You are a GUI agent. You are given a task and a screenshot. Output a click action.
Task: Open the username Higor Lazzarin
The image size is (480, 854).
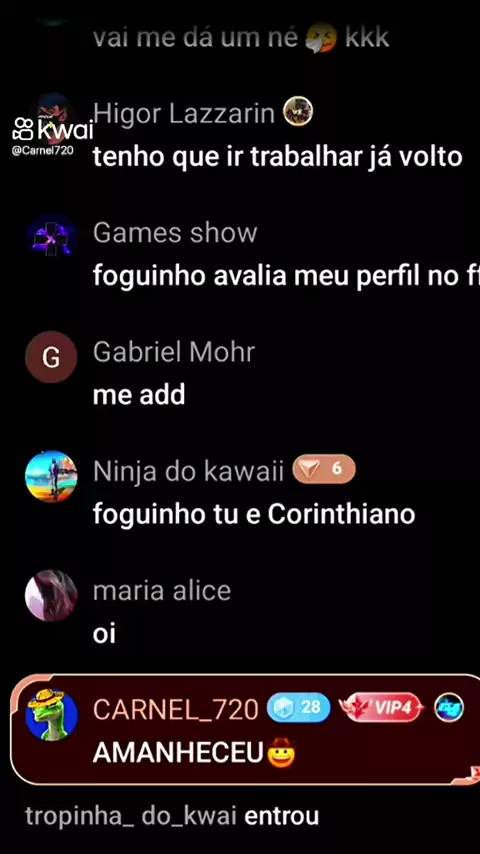(x=184, y=114)
